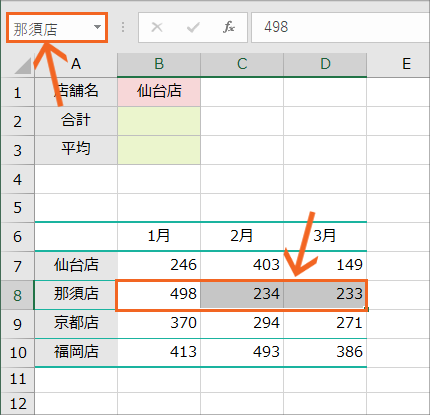Select column B header
This screenshot has height=415, width=430.
coord(159,64)
